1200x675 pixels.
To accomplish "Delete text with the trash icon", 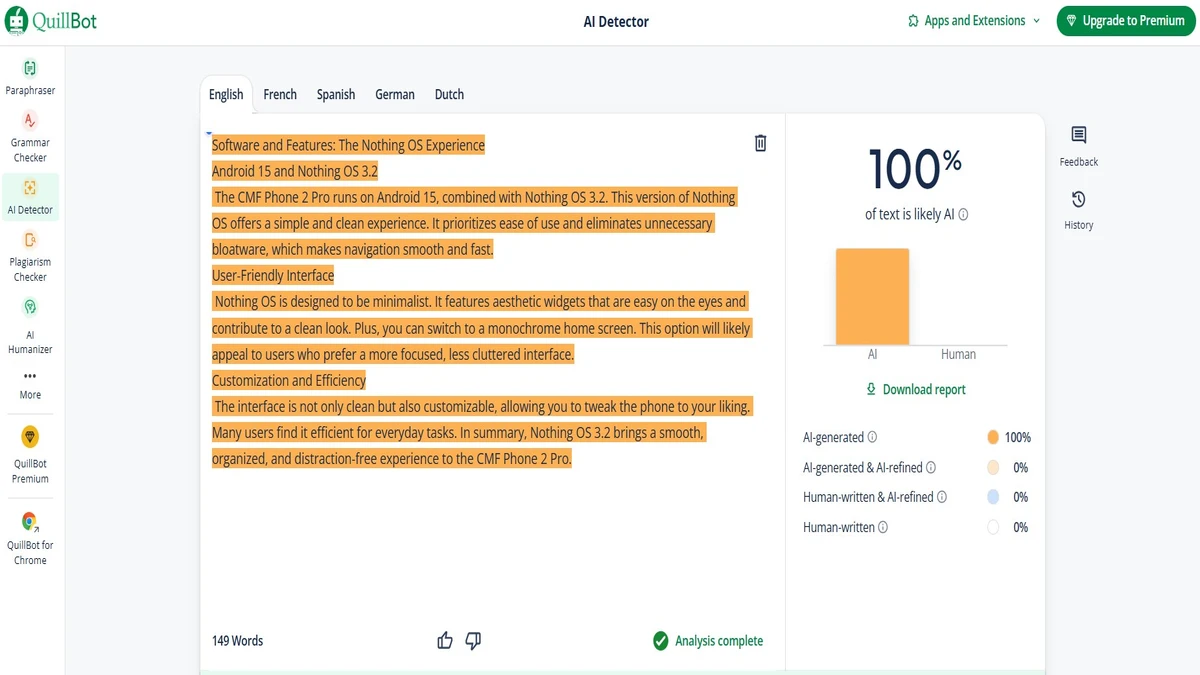I will click(760, 143).
